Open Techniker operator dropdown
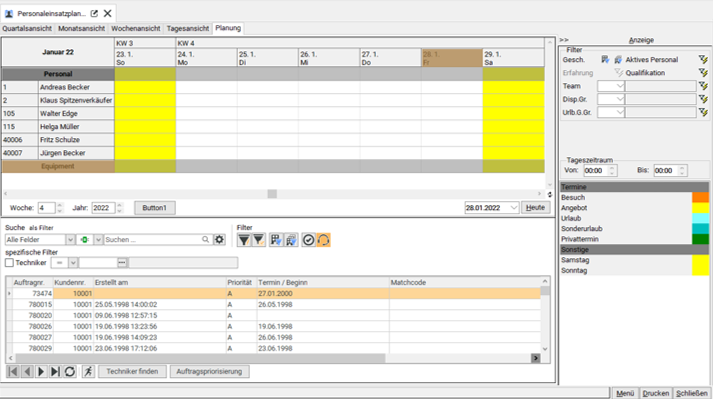 pyautogui.click(x=73, y=263)
